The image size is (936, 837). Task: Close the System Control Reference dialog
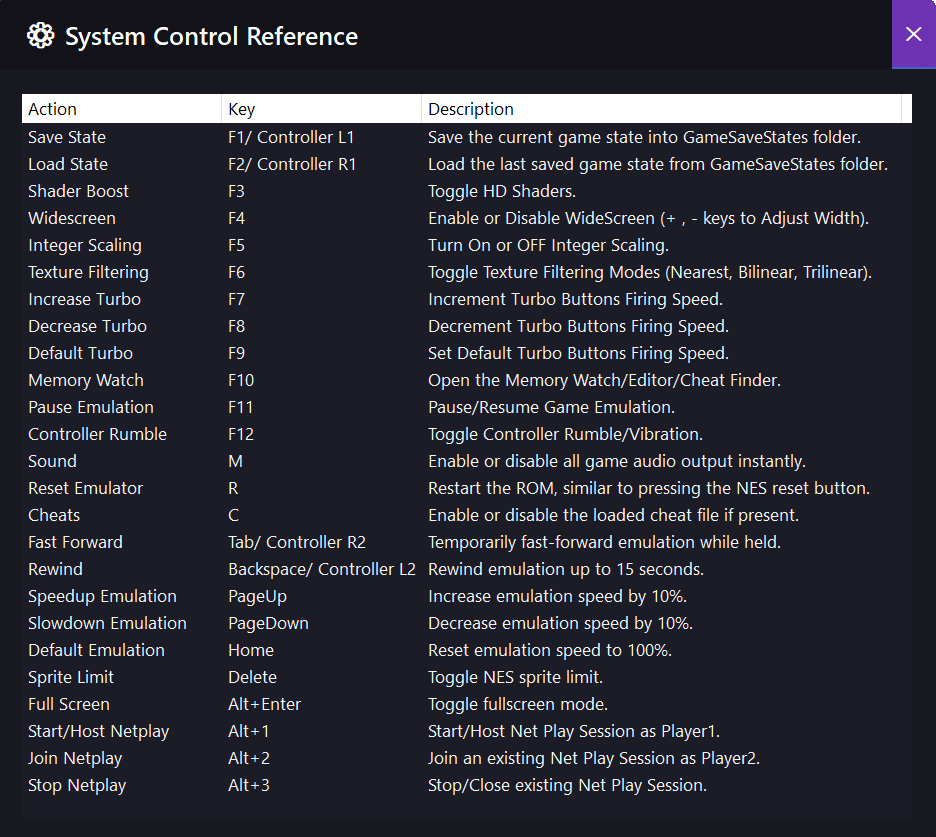click(x=913, y=34)
